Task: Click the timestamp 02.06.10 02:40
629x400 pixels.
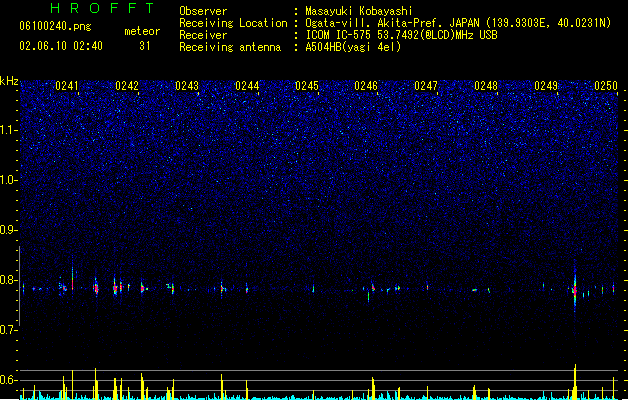Action: coord(61,46)
